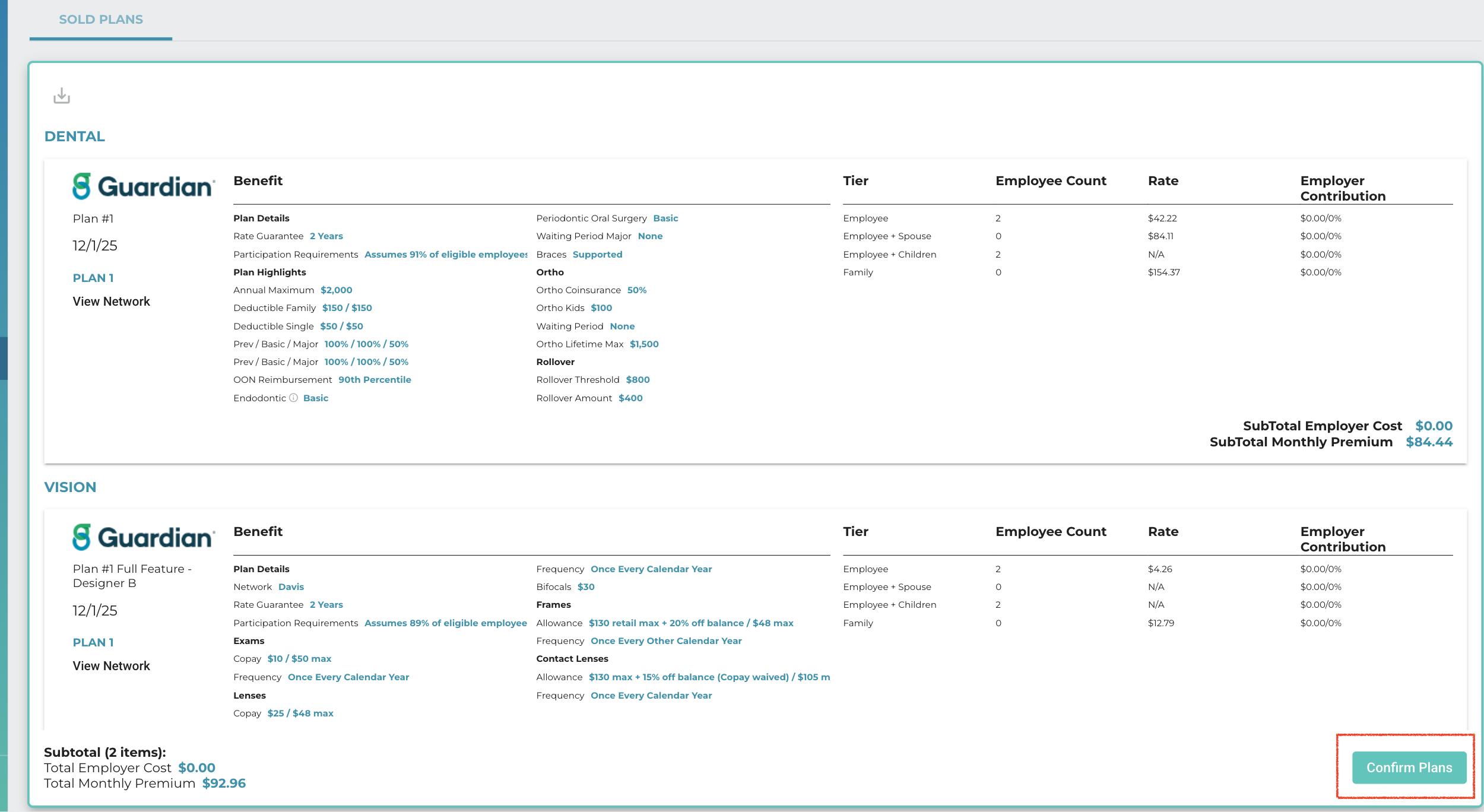
Task: Click Ortho Lifetime Max '$1,500' value
Action: point(645,344)
